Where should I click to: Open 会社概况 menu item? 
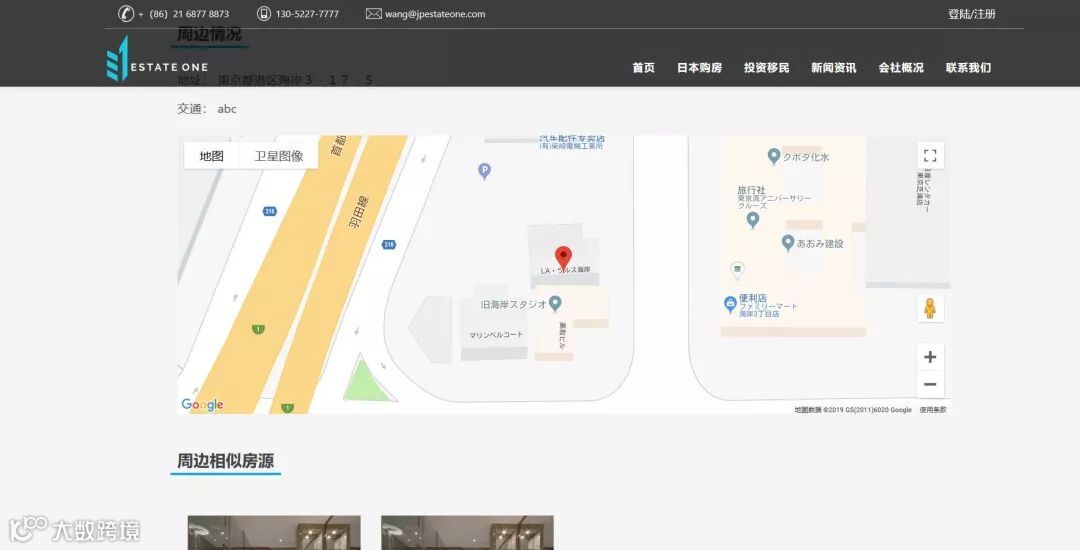click(901, 67)
